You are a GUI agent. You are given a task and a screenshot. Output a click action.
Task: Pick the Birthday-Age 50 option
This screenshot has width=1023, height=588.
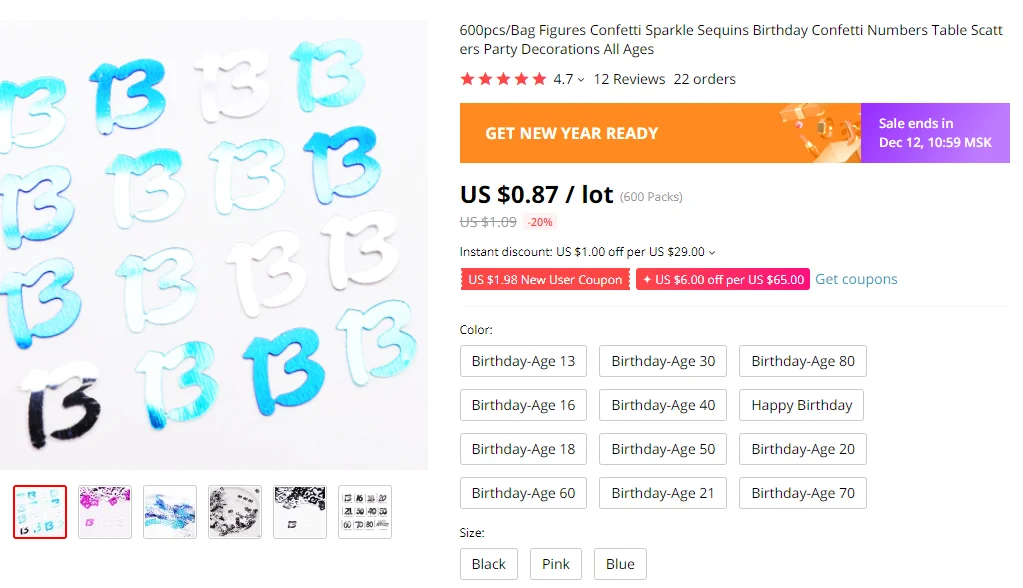point(663,449)
